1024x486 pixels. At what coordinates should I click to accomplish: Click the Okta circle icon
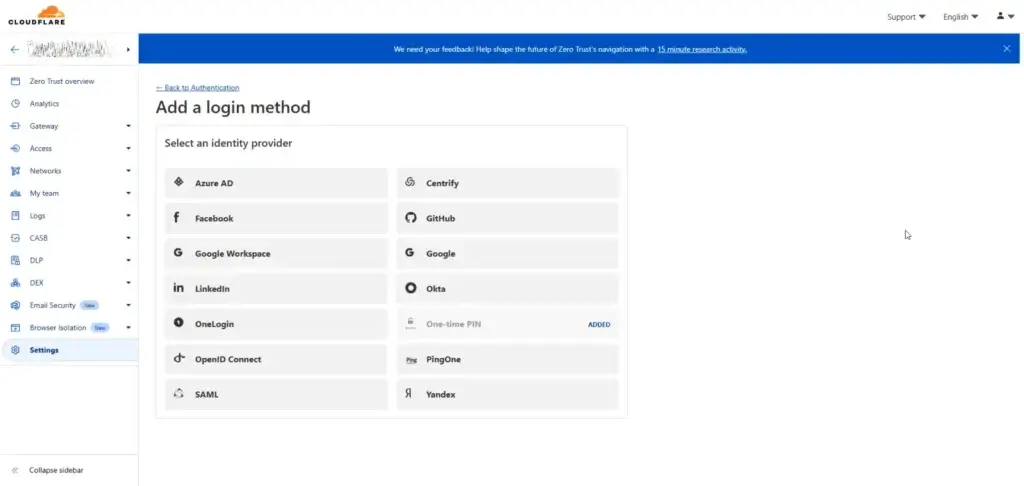pos(410,288)
